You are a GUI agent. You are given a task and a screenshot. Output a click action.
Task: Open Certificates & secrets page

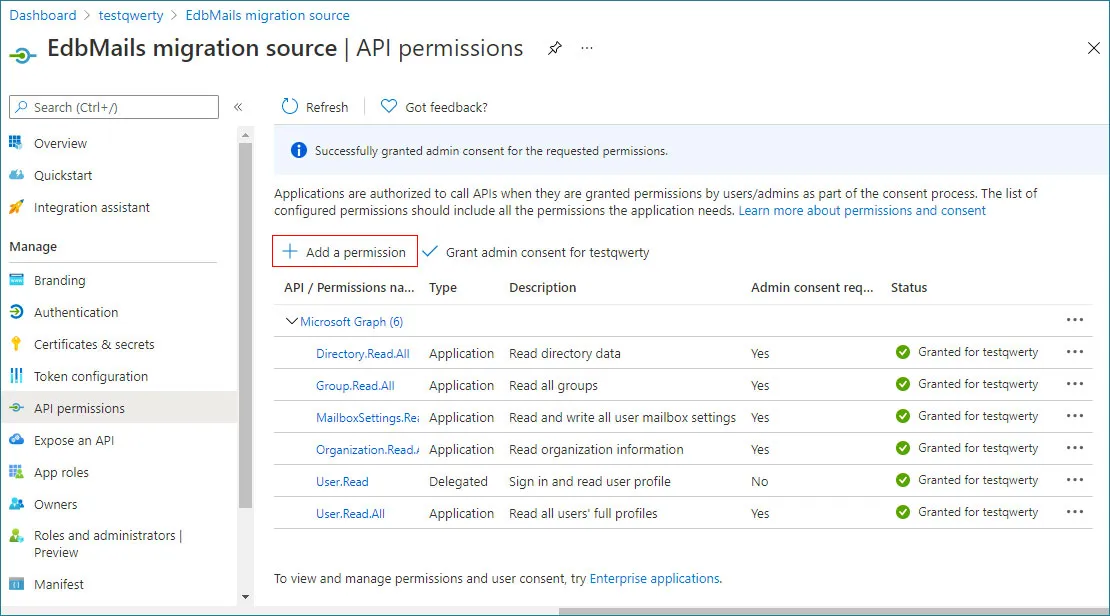pos(94,344)
